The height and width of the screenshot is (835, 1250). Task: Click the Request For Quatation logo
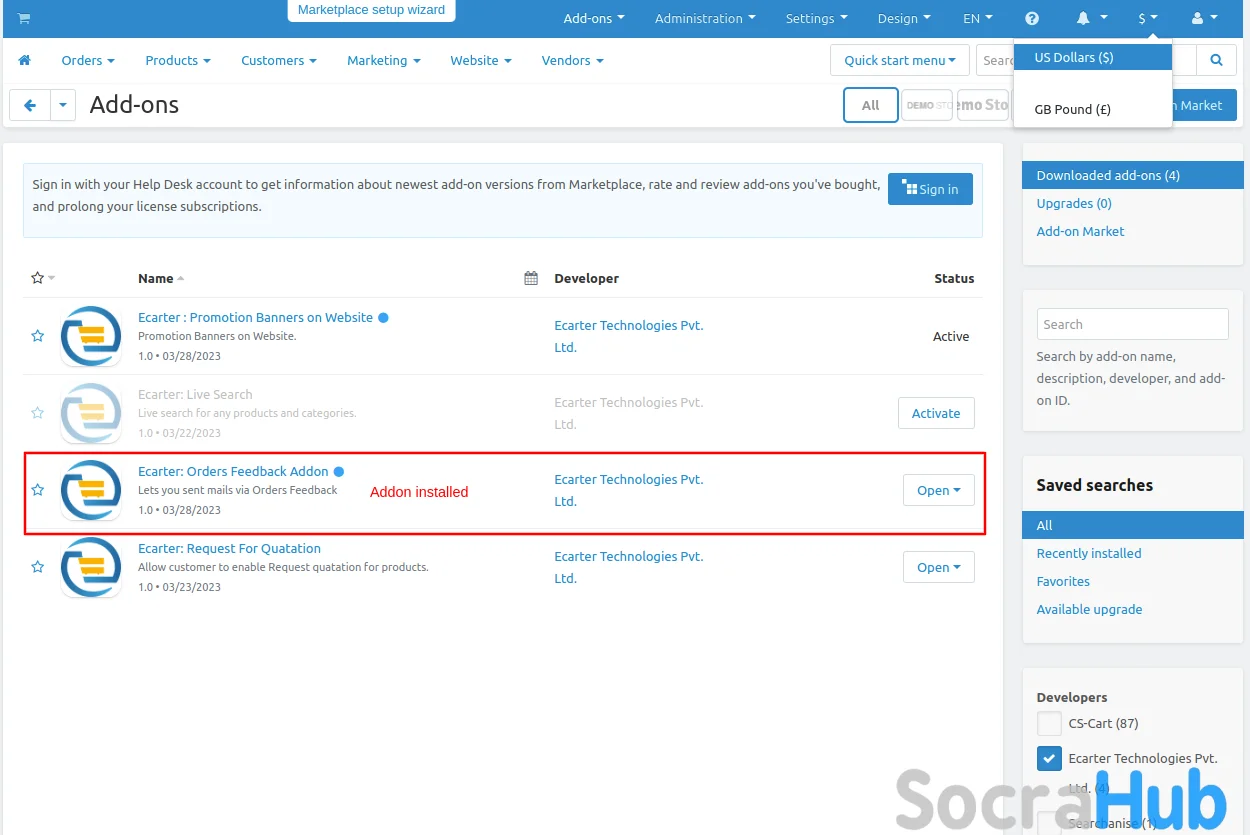91,567
